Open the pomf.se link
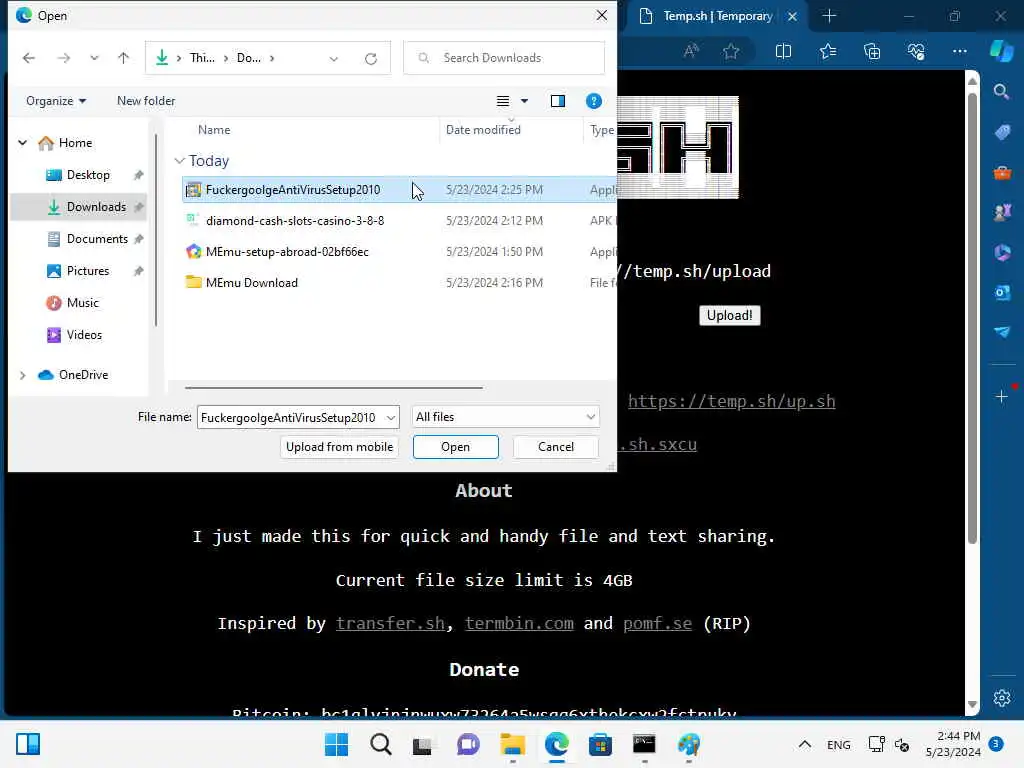 pyautogui.click(x=657, y=624)
